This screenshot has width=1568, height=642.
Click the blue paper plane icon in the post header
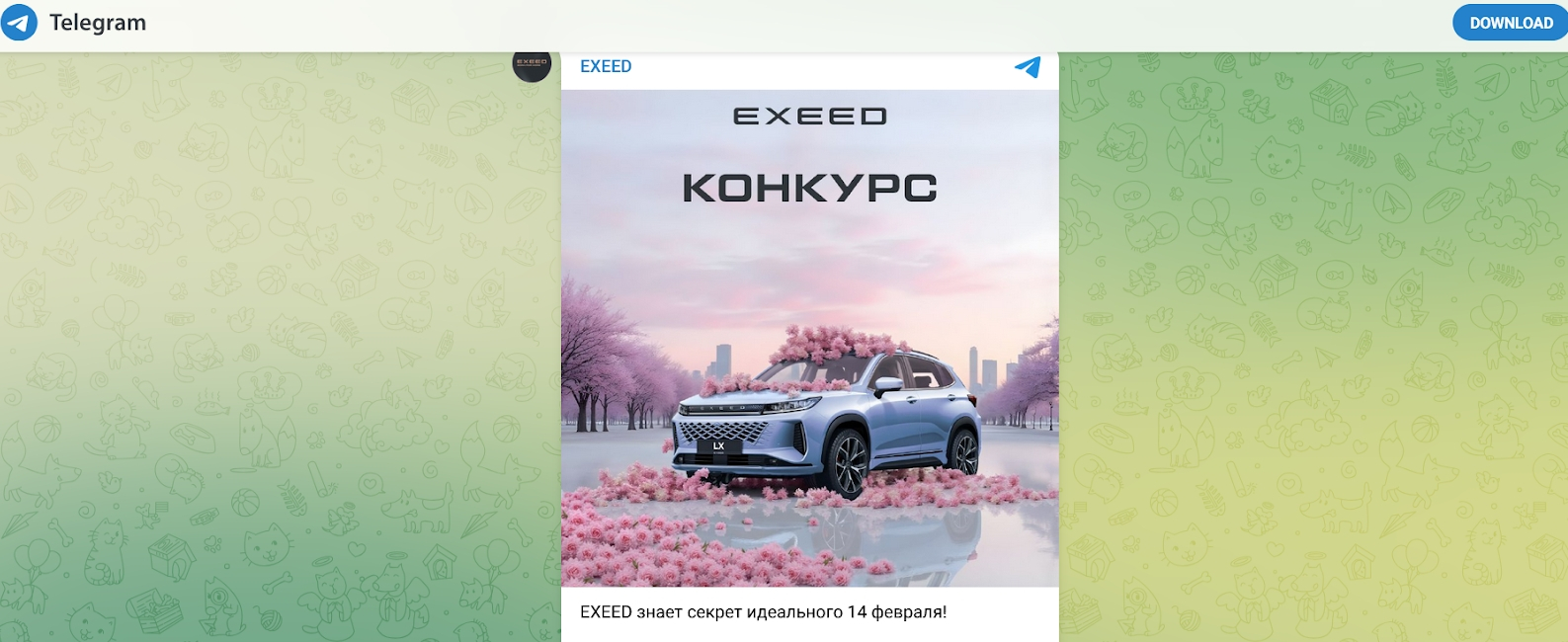(1028, 66)
